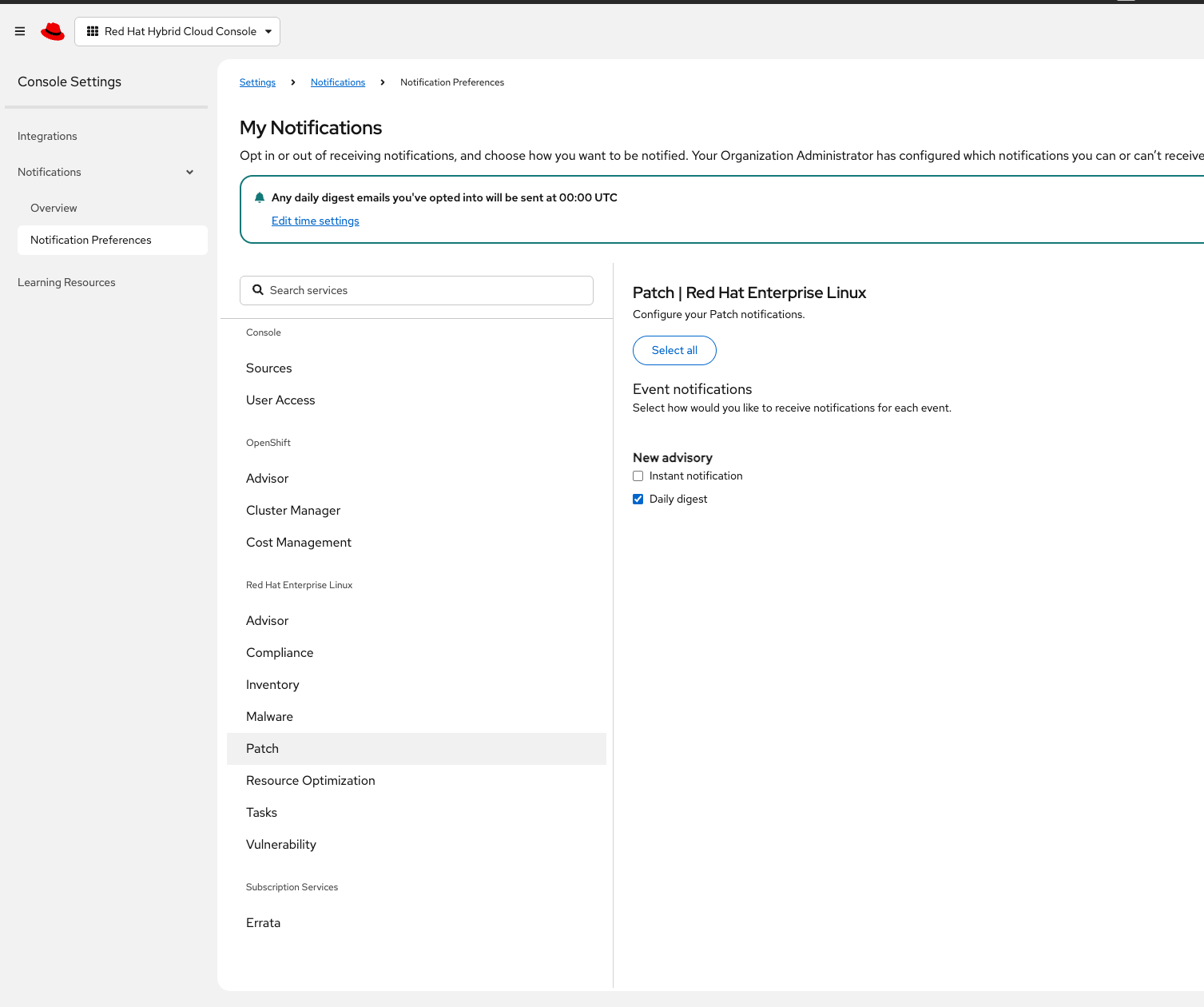Go to Integrations in sidebar
This screenshot has width=1204, height=1007.
point(47,136)
